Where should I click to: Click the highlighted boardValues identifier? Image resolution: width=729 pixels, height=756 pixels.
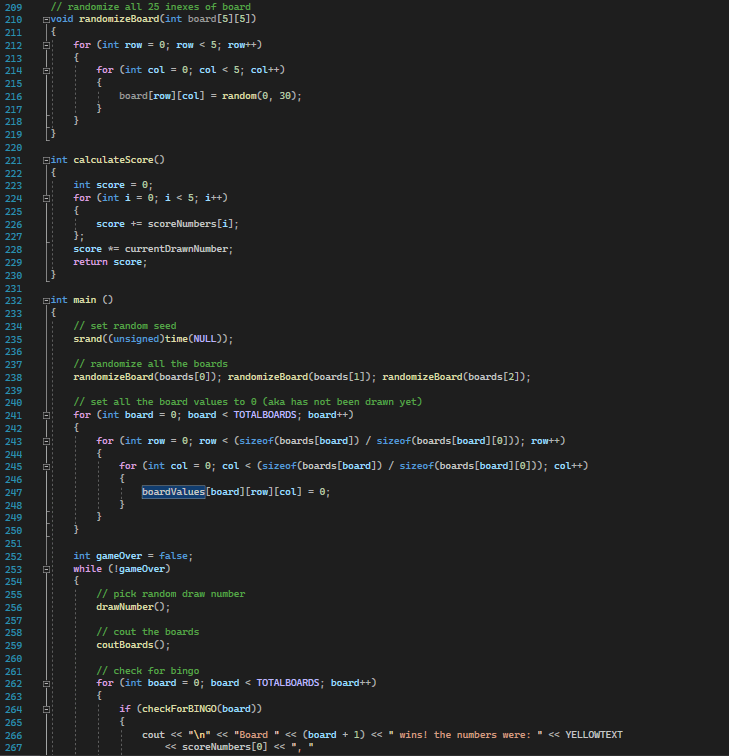point(173,492)
